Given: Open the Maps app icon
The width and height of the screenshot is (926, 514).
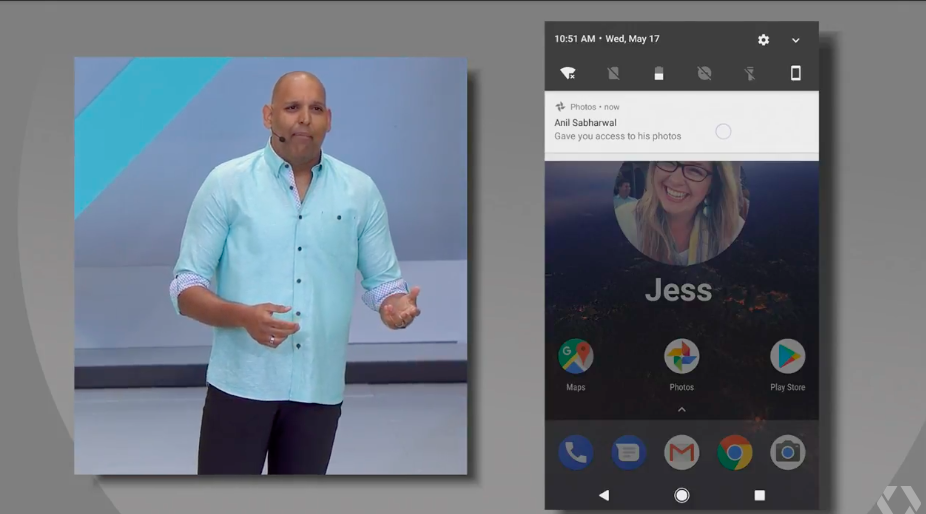Looking at the screenshot, I should tap(576, 356).
